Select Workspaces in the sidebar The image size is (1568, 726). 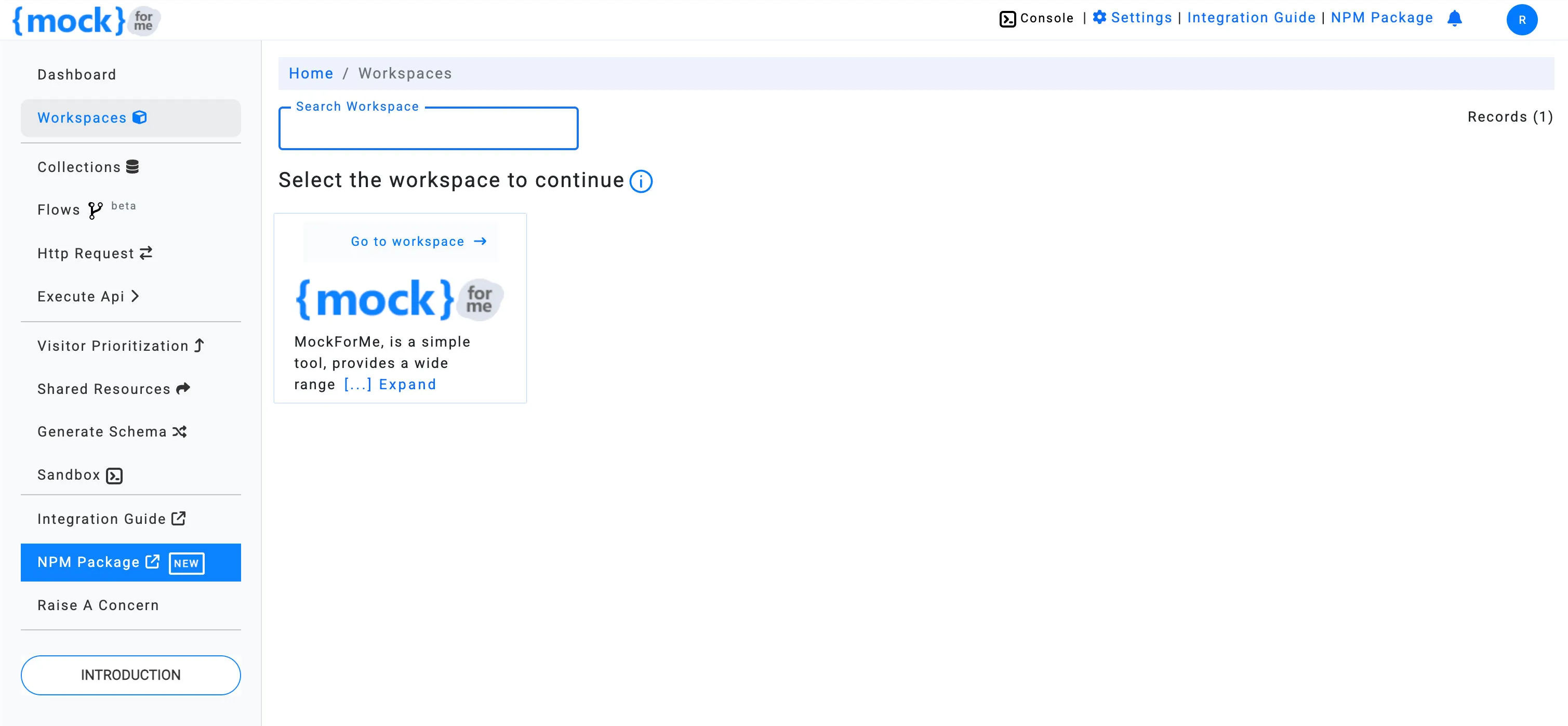[131, 117]
